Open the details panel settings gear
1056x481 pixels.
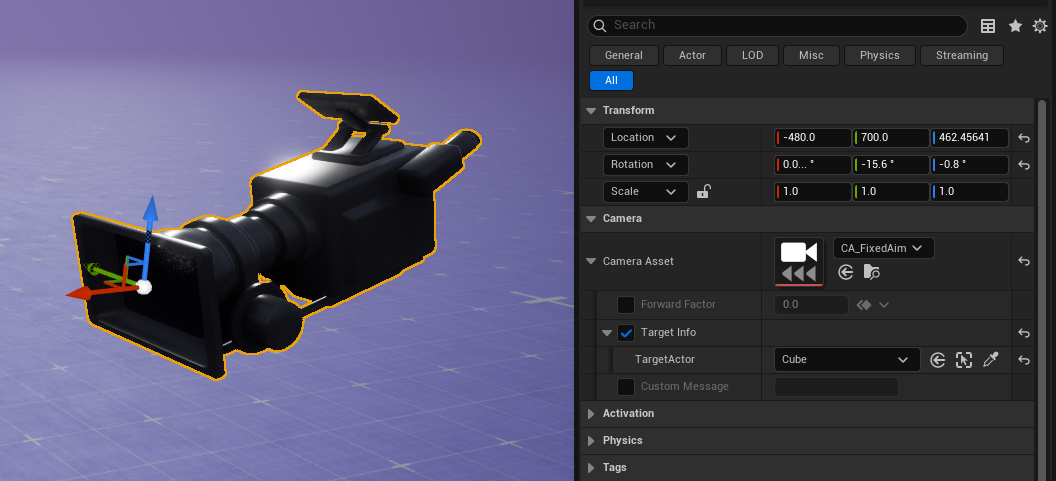pyautogui.click(x=1040, y=26)
